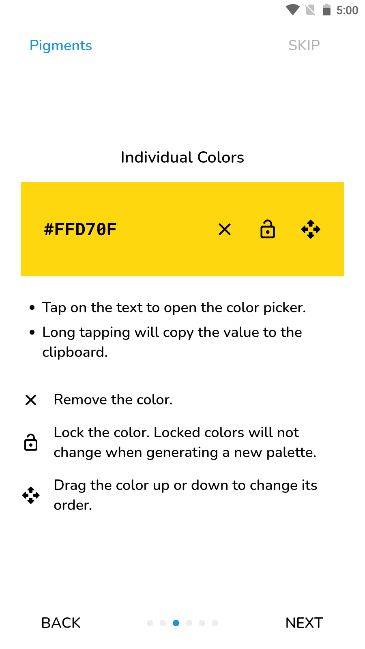Click the drag-arrows icon on yellow swatch

[310, 229]
